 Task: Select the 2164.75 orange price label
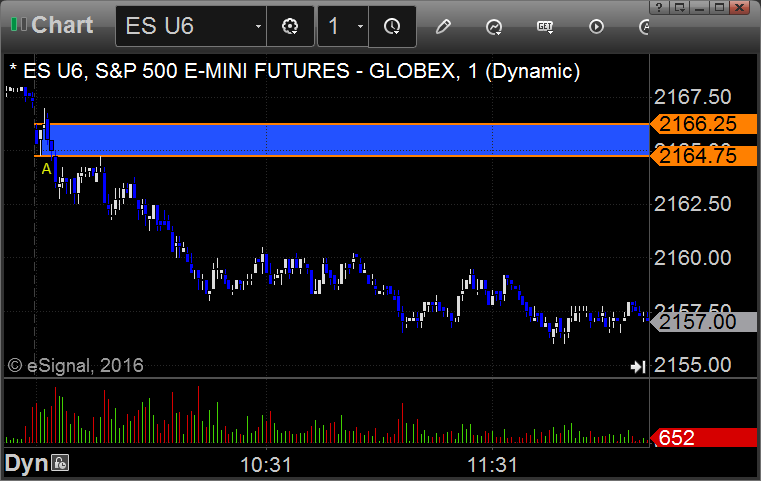coord(703,156)
